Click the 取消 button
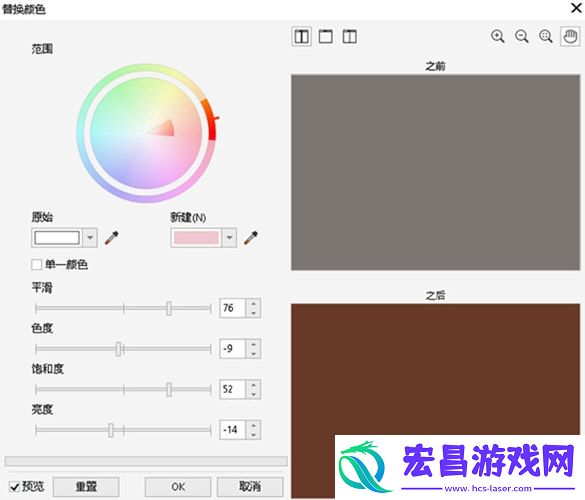The height and width of the screenshot is (500, 585). (250, 487)
